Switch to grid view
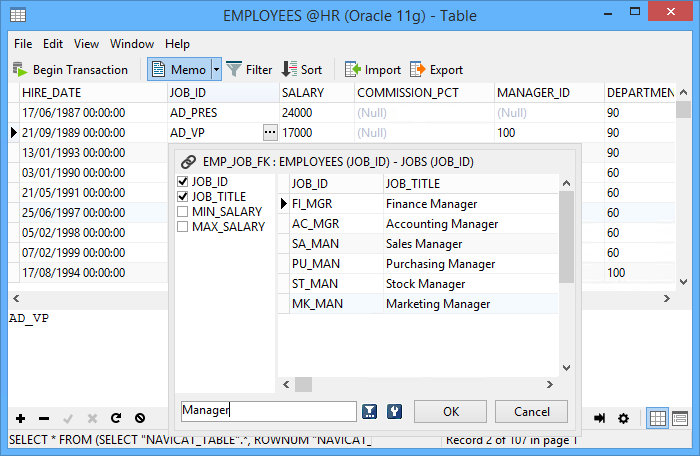Screen dimensions: 700x456 pyautogui.click(x=657, y=418)
